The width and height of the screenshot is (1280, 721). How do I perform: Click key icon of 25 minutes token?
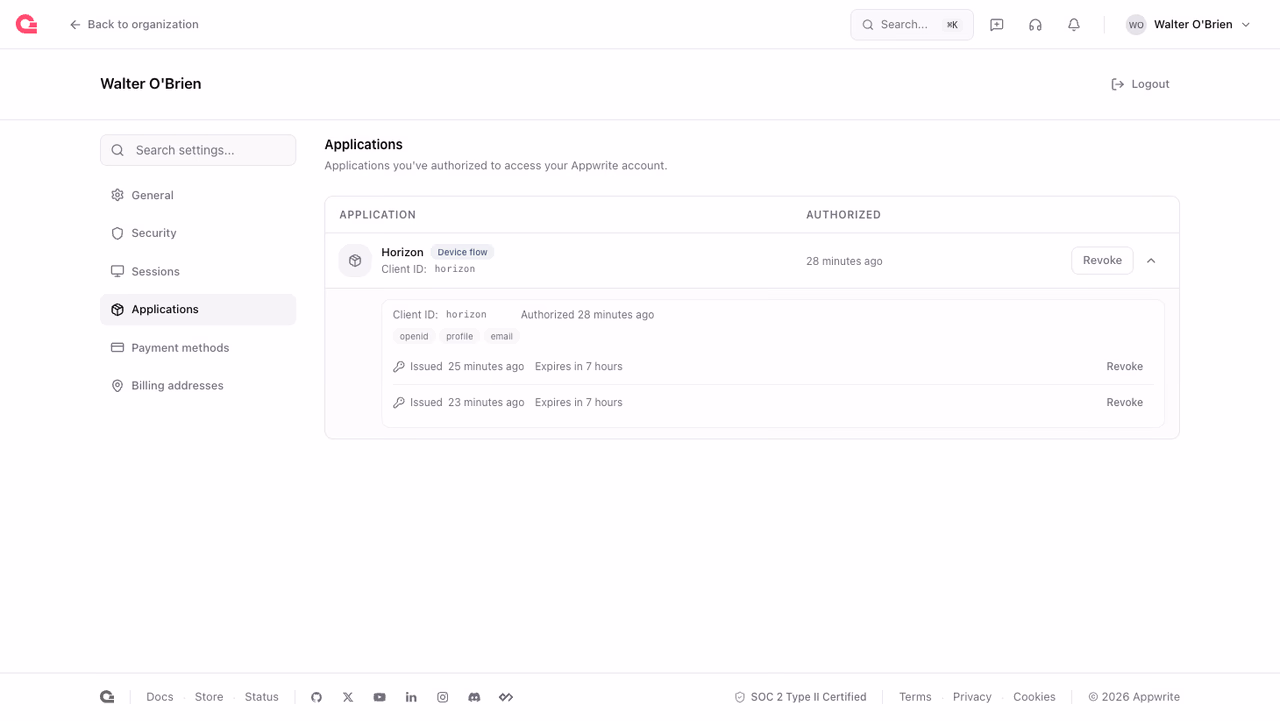click(399, 367)
